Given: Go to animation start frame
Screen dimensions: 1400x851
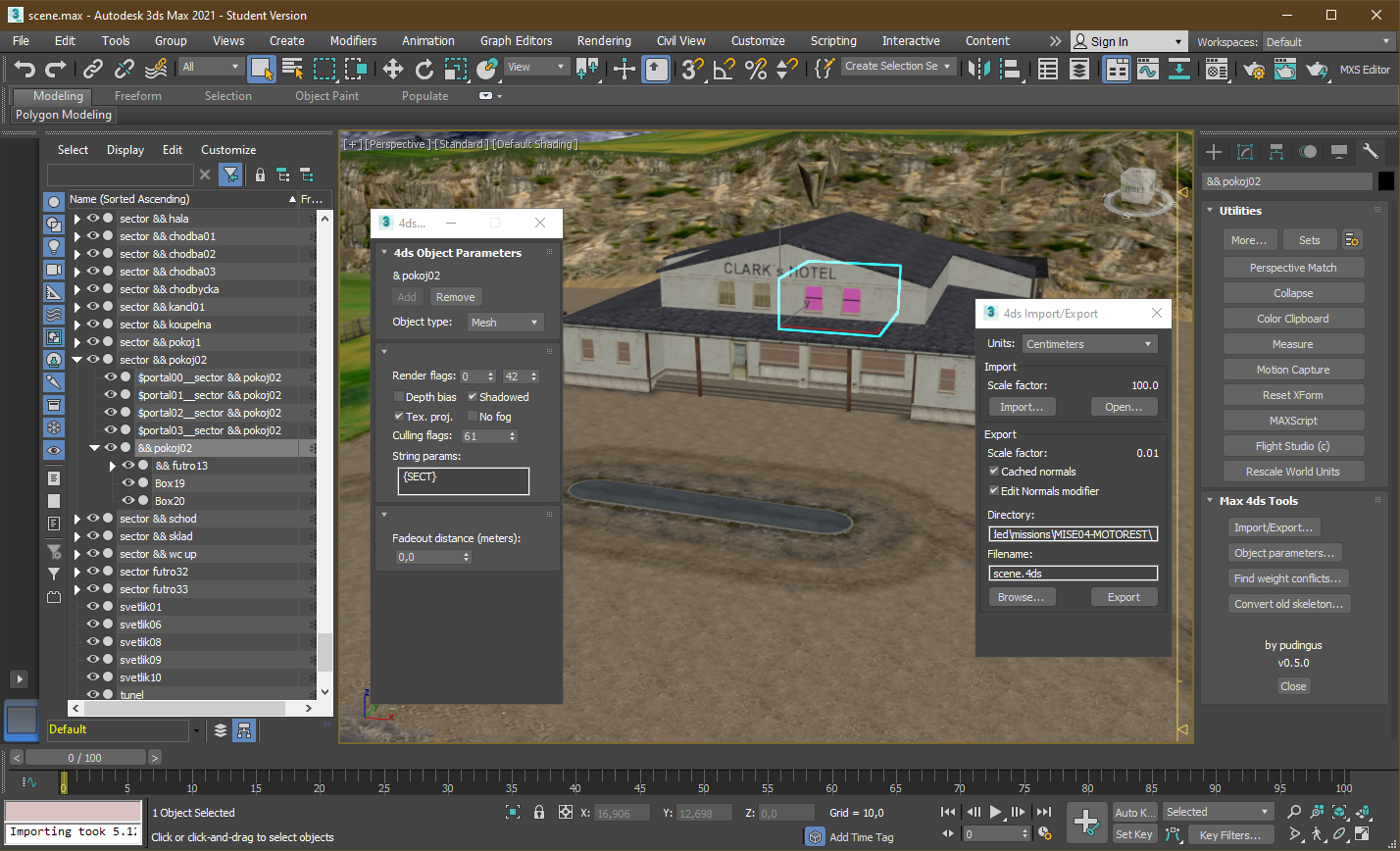Looking at the screenshot, I should pos(948,812).
